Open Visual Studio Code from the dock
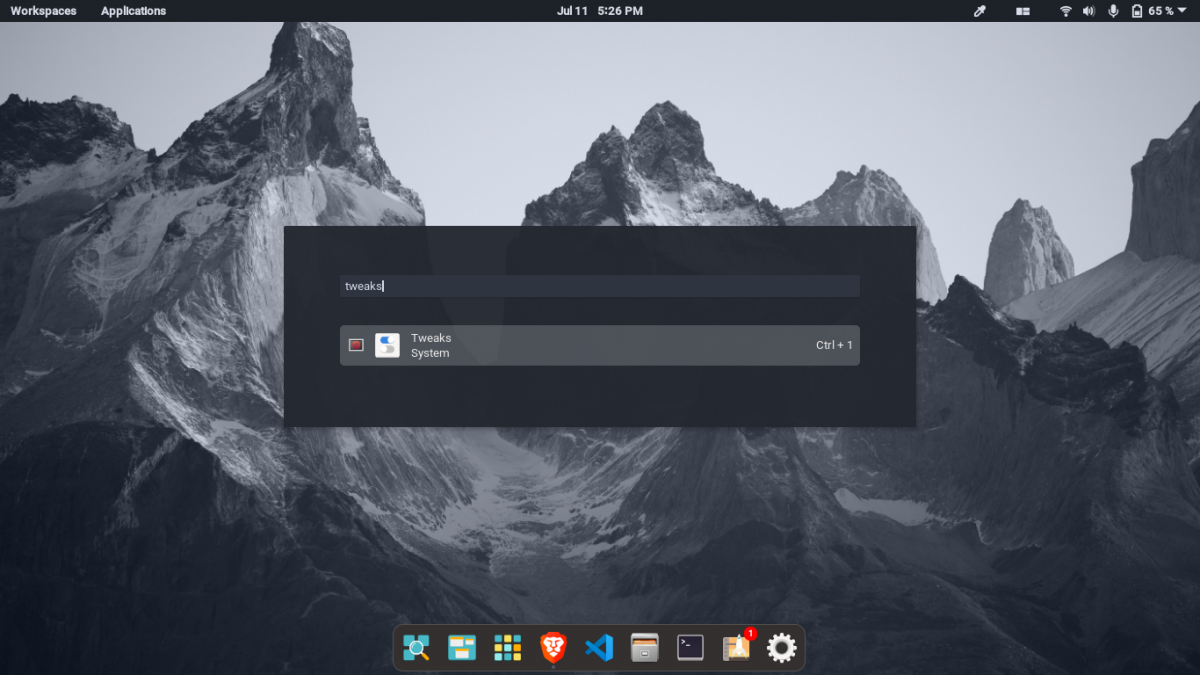This screenshot has width=1200, height=675. [x=598, y=647]
